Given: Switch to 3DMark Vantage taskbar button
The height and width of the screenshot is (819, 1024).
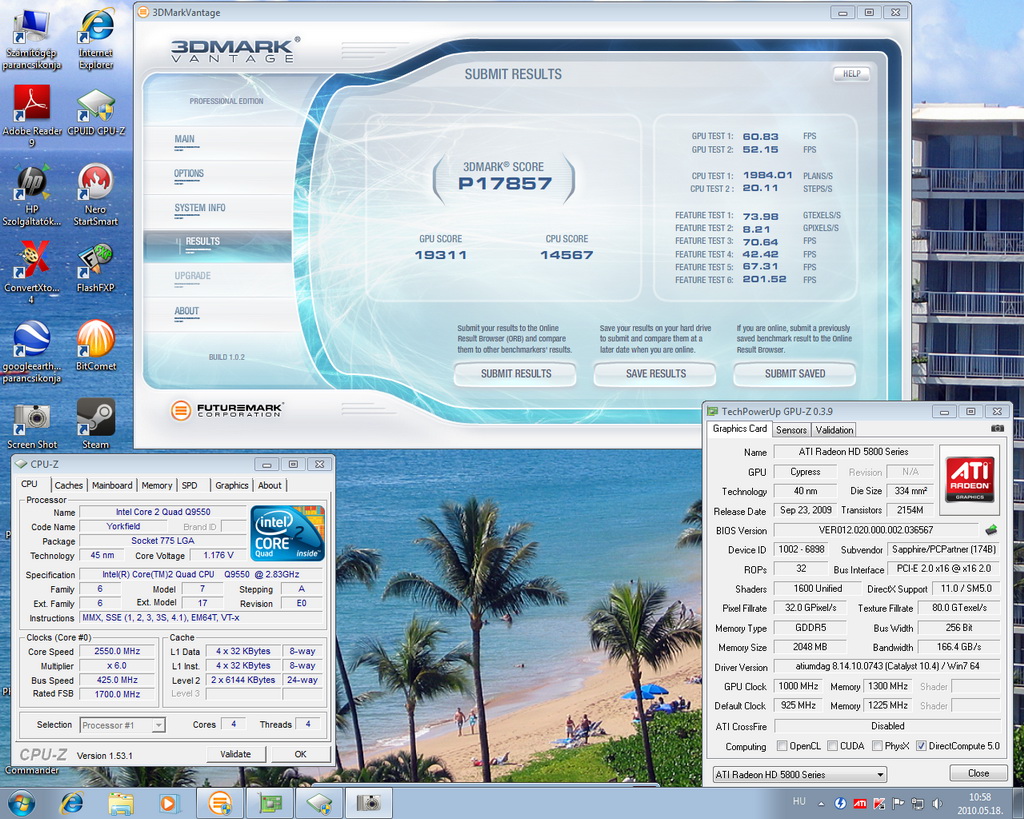Looking at the screenshot, I should (x=220, y=803).
